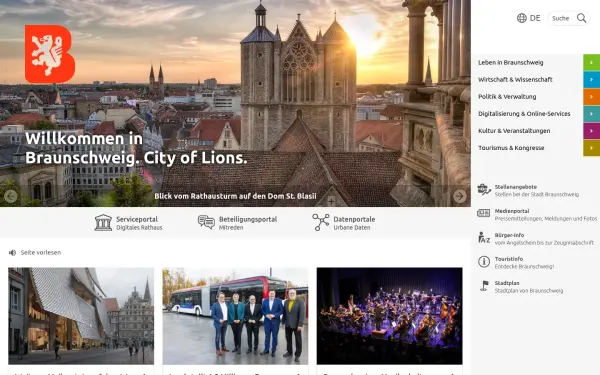Open the language globe icon
Viewport: 600px width, 375px height.
pyautogui.click(x=522, y=18)
